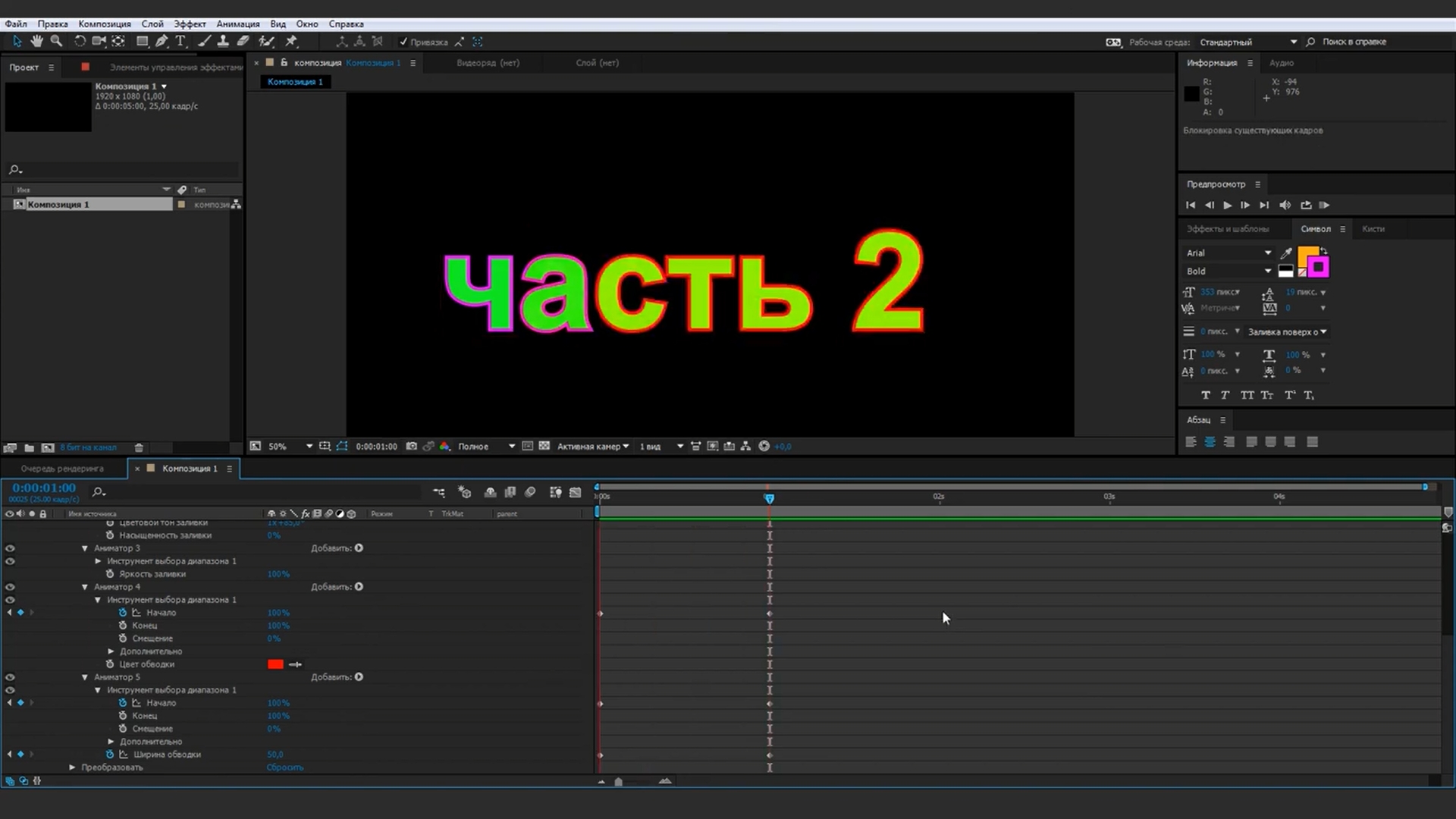
Task: Take a snapshot of the composition view
Action: 412,447
